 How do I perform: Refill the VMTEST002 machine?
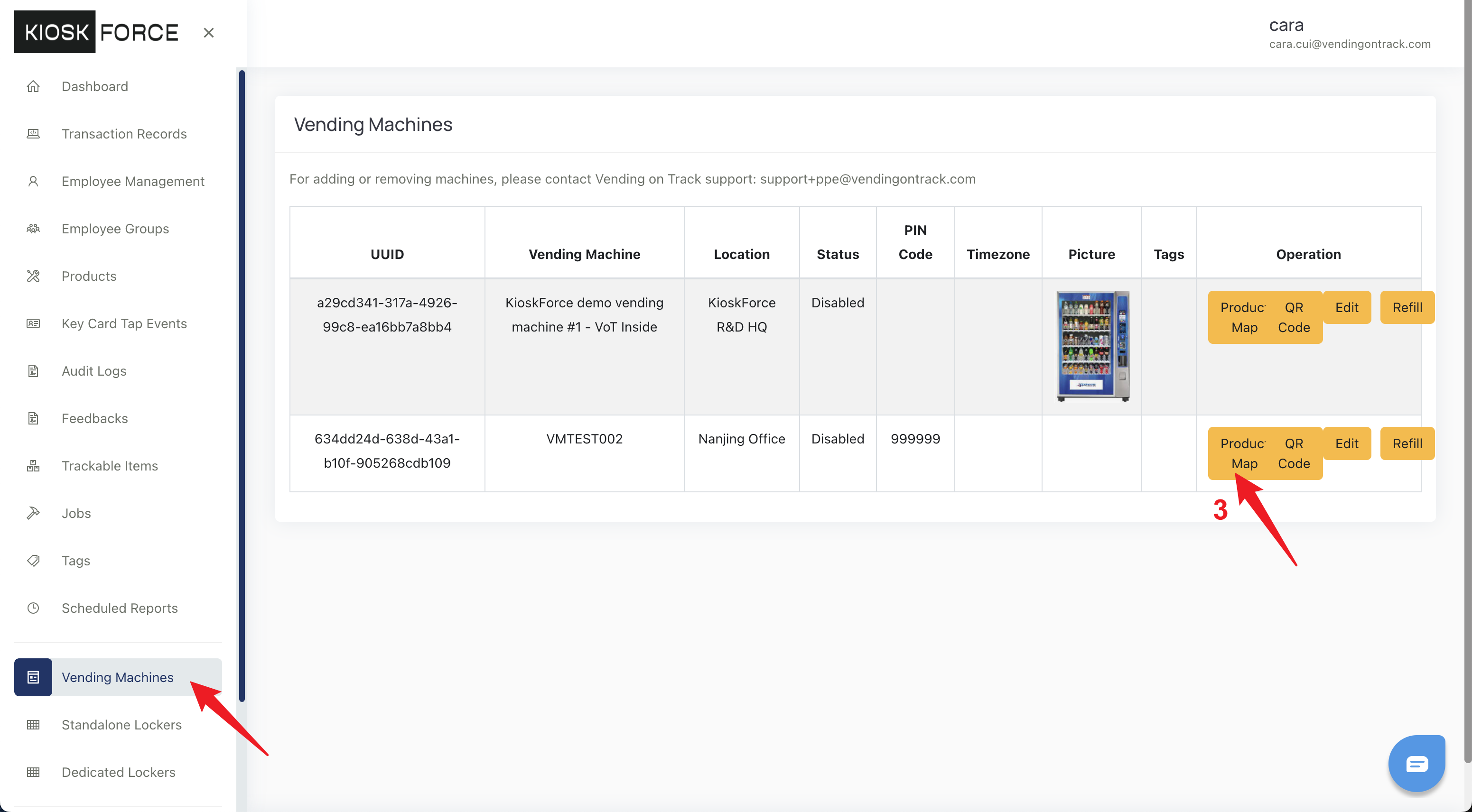click(1407, 443)
